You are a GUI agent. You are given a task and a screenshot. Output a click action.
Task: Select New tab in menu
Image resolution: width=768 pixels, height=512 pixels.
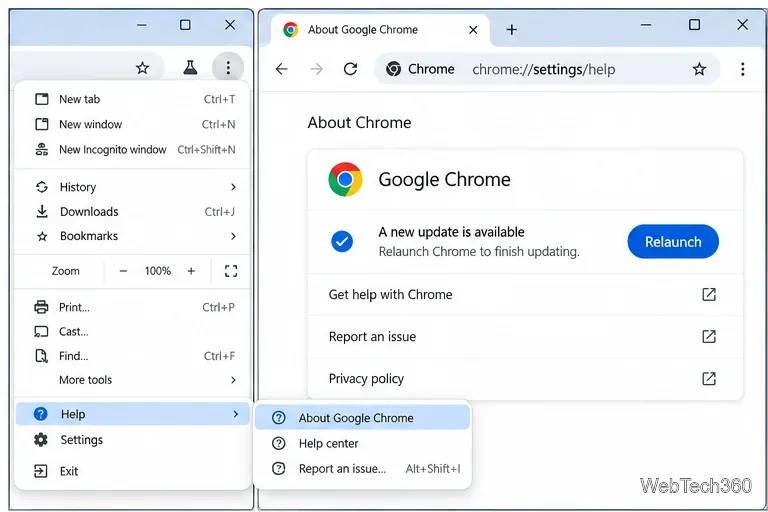pyautogui.click(x=133, y=99)
